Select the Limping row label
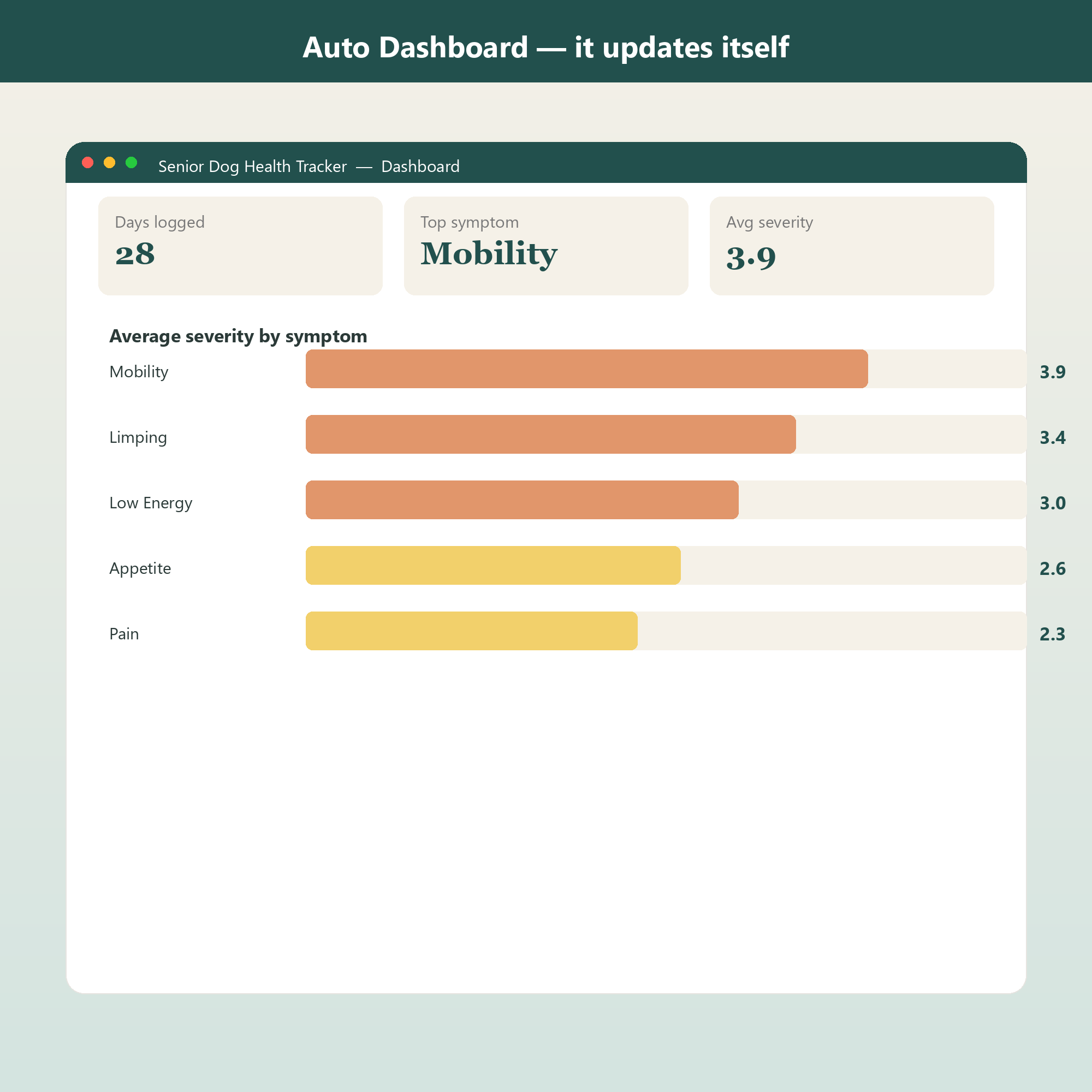The width and height of the screenshot is (1092, 1092). pyautogui.click(x=138, y=437)
